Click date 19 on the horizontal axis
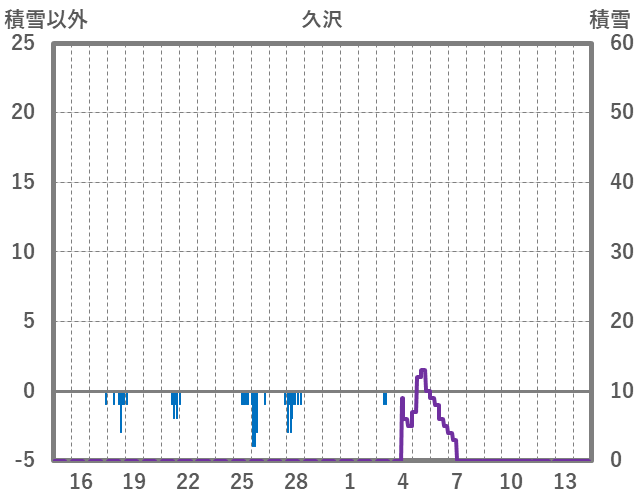 135,481
